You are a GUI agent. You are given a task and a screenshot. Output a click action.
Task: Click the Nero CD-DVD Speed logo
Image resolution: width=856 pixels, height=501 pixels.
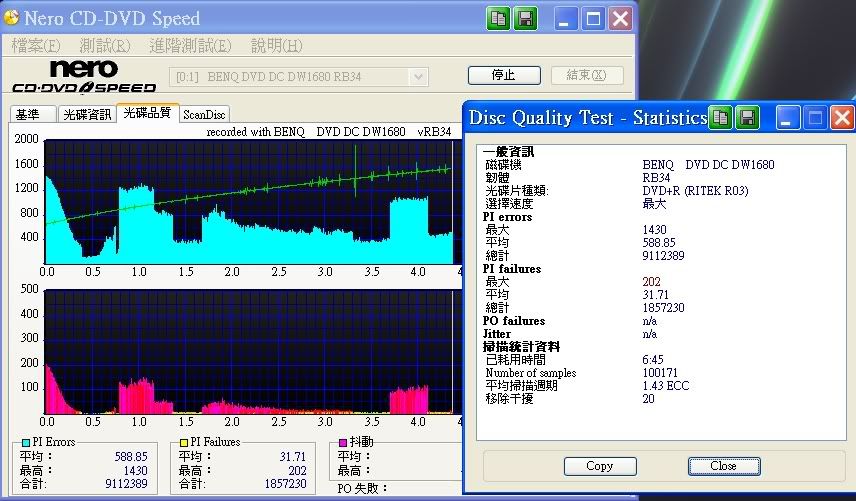(x=84, y=76)
